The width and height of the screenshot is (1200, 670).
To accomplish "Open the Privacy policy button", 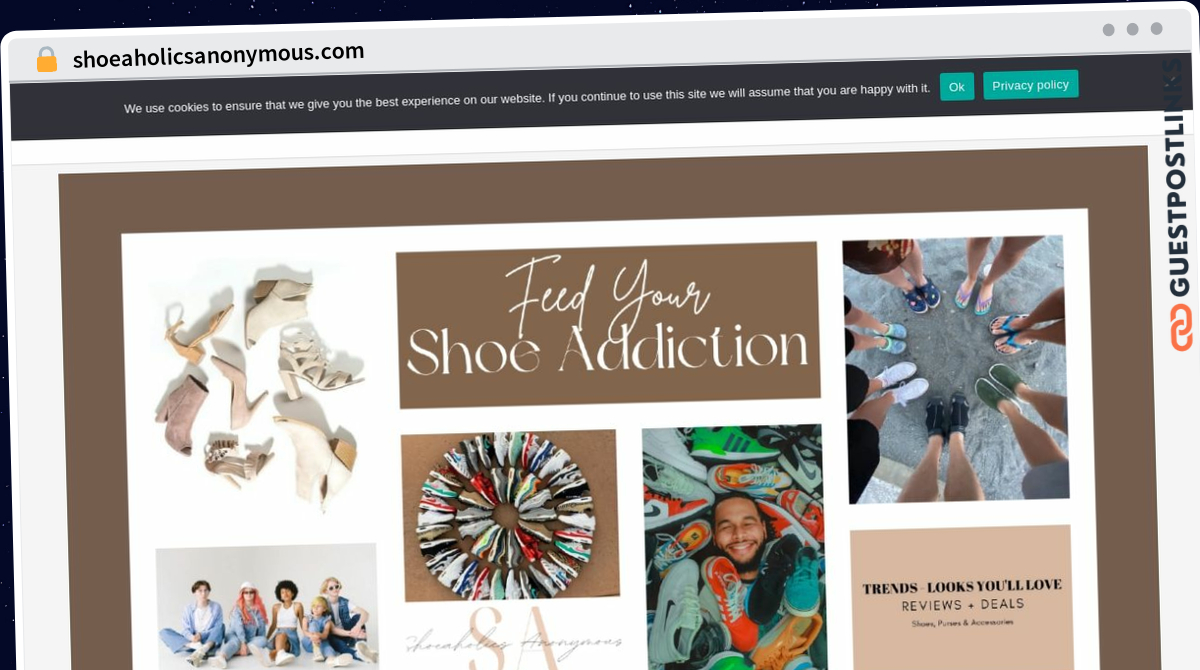I will (x=1030, y=85).
